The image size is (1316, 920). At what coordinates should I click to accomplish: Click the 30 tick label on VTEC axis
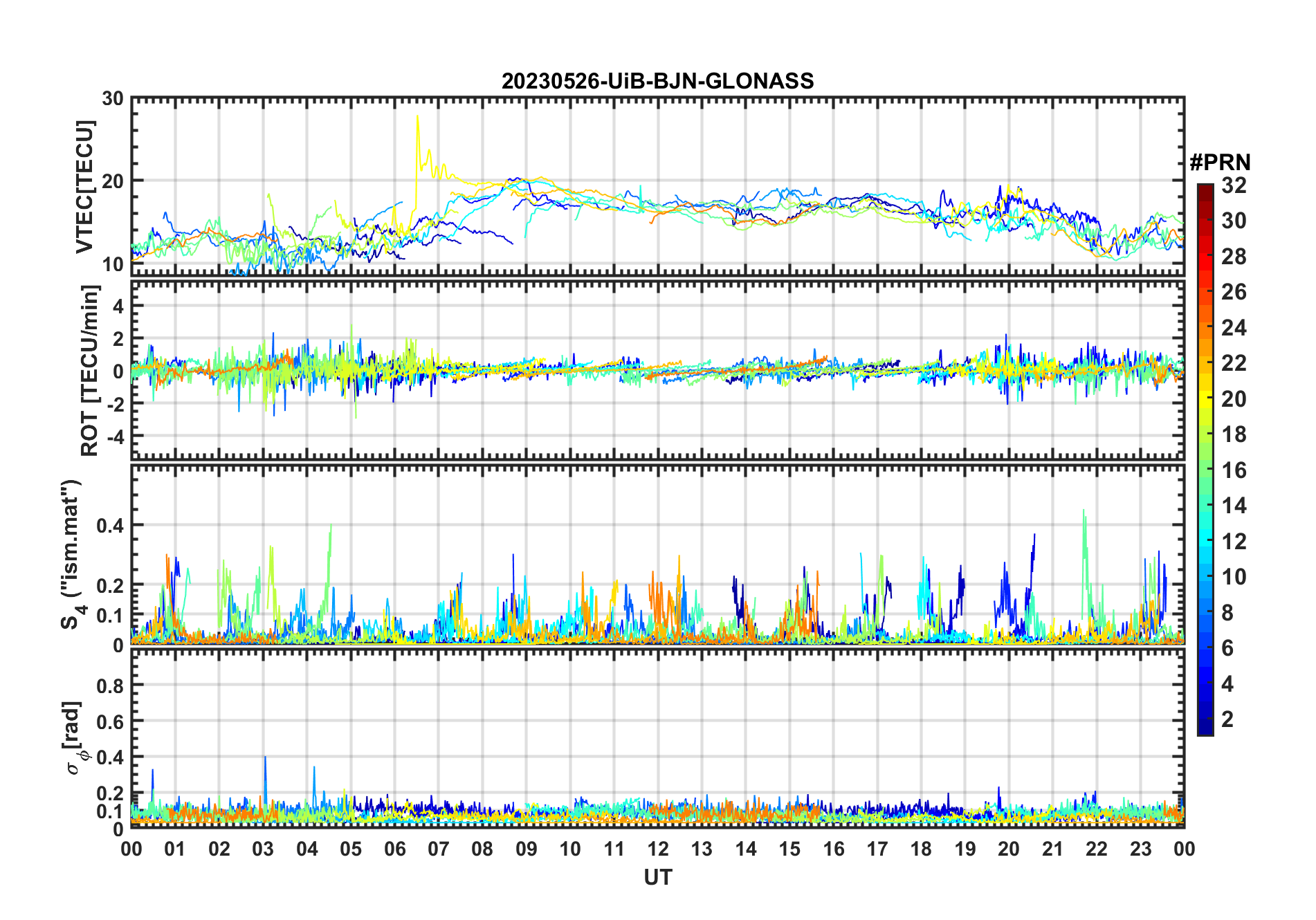point(113,99)
